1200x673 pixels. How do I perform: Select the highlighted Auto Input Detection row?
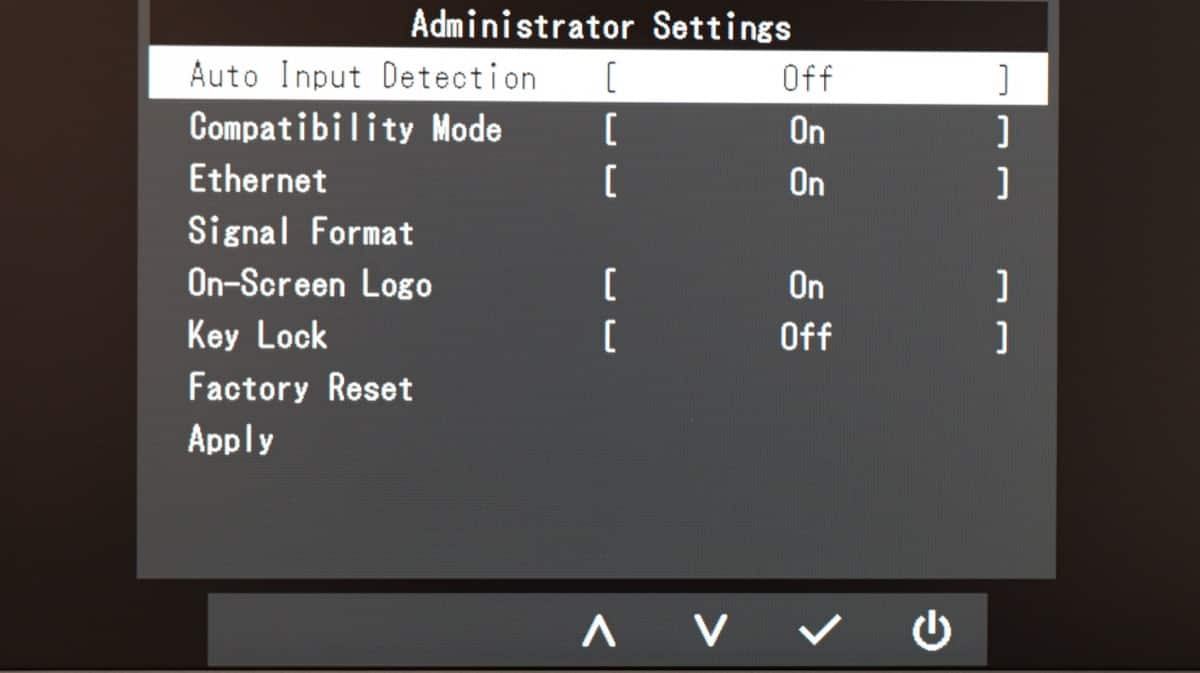(365, 75)
